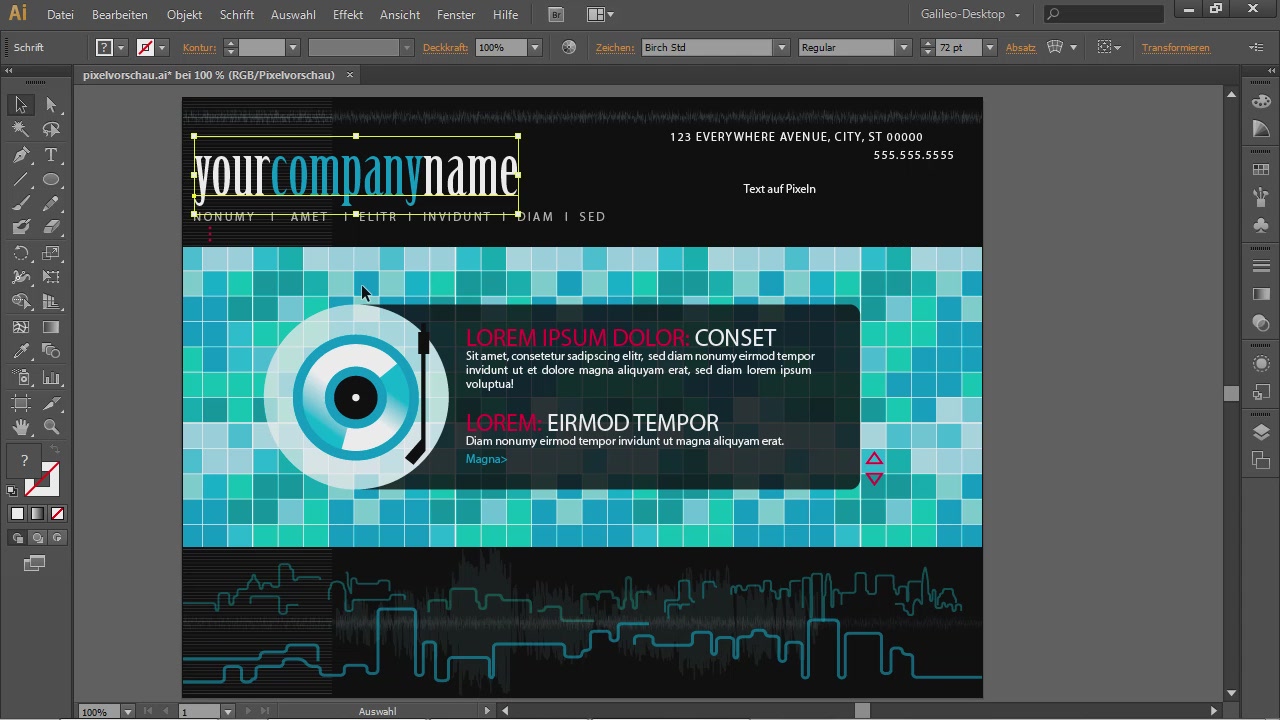The image size is (1280, 720).
Task: Select the Mesh tool
Action: 21,327
